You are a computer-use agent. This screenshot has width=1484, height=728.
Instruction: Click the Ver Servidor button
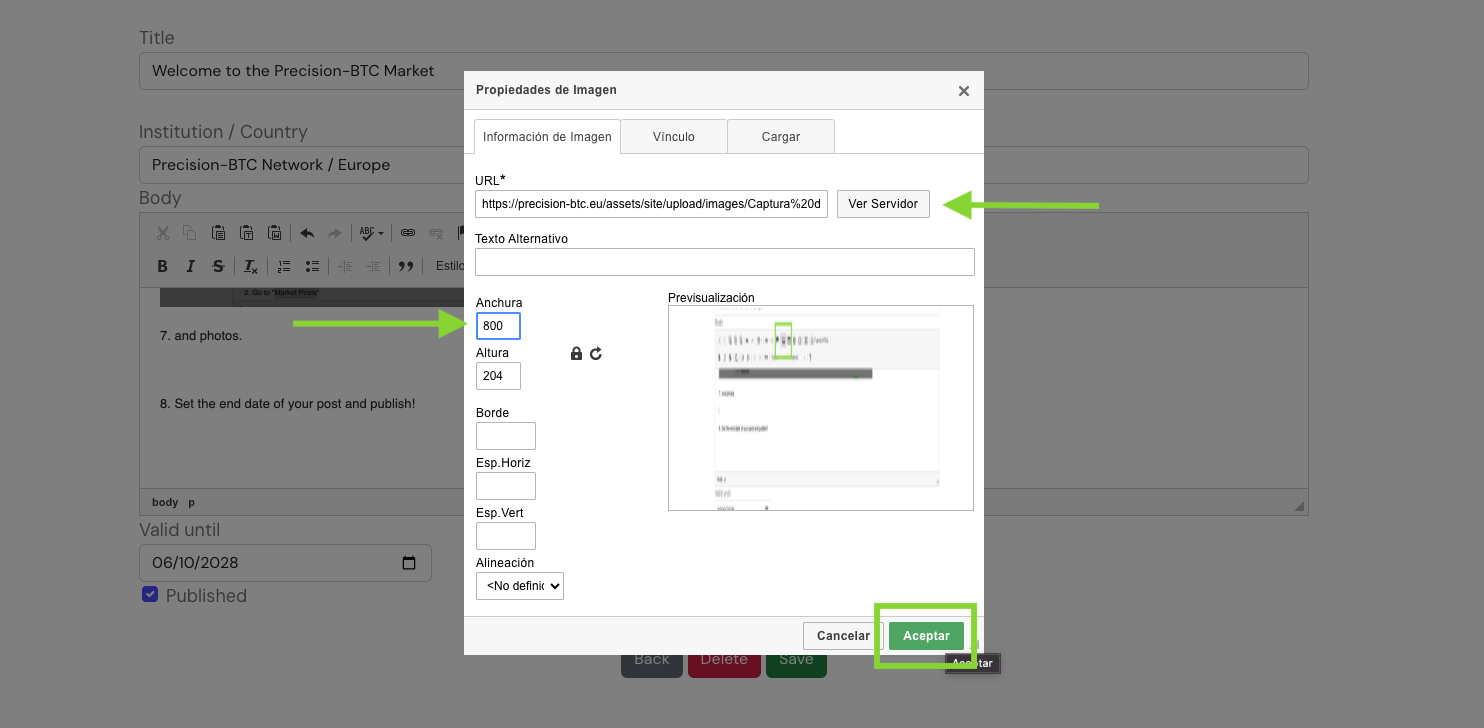883,204
